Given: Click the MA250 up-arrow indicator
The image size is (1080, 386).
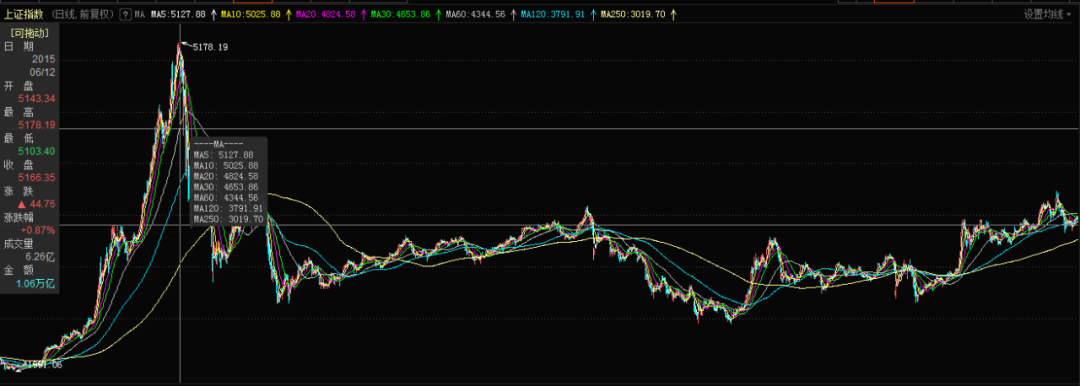Looking at the screenshot, I should (x=673, y=14).
